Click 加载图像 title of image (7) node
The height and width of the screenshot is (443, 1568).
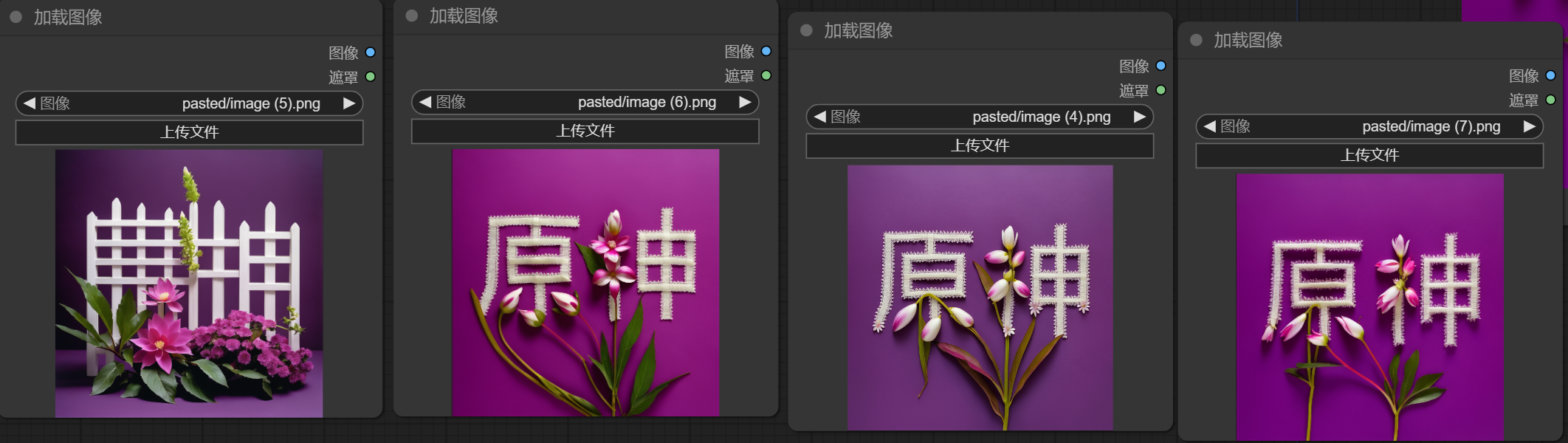(x=1248, y=40)
